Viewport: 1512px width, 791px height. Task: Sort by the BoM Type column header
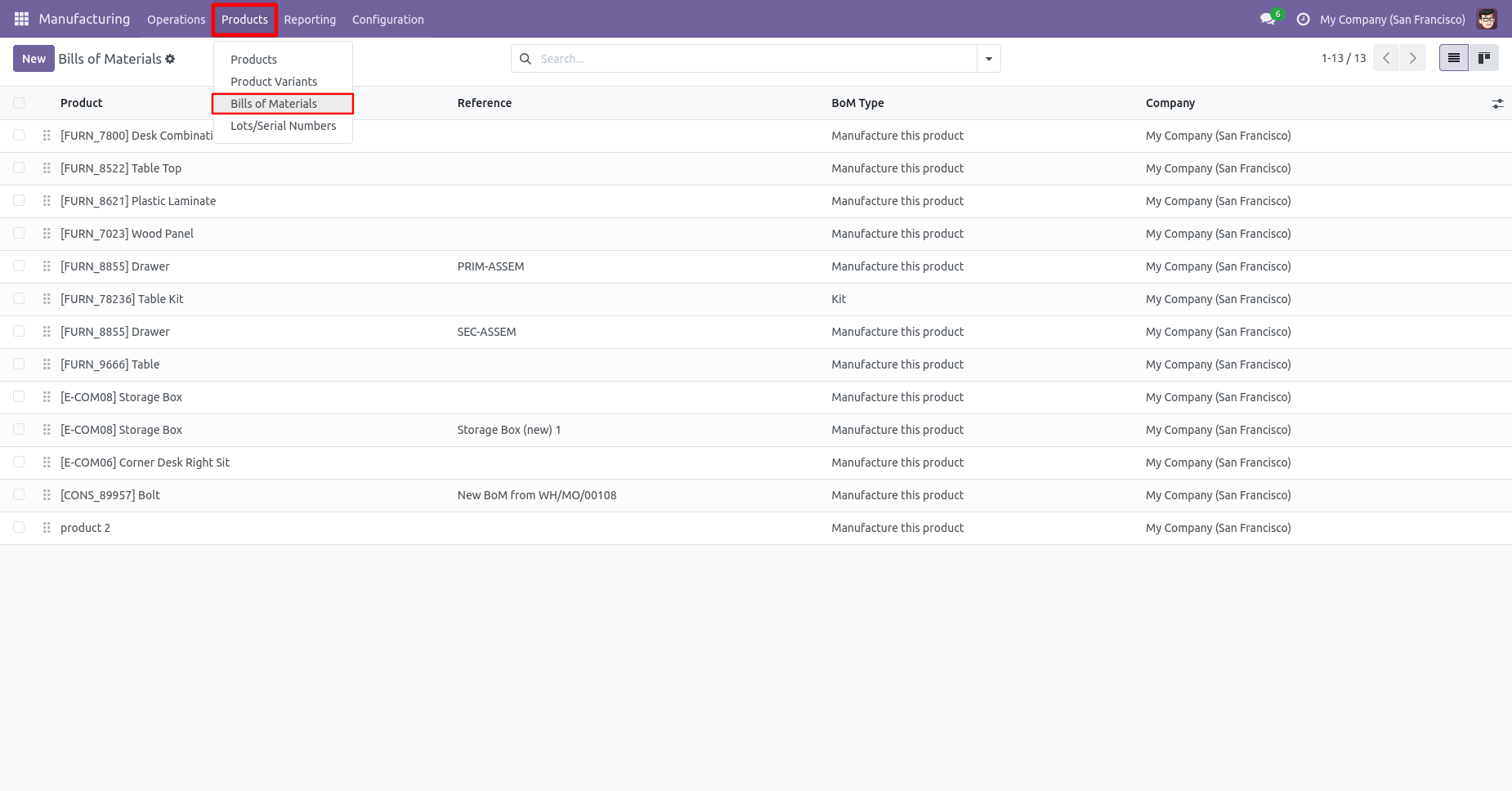857,103
